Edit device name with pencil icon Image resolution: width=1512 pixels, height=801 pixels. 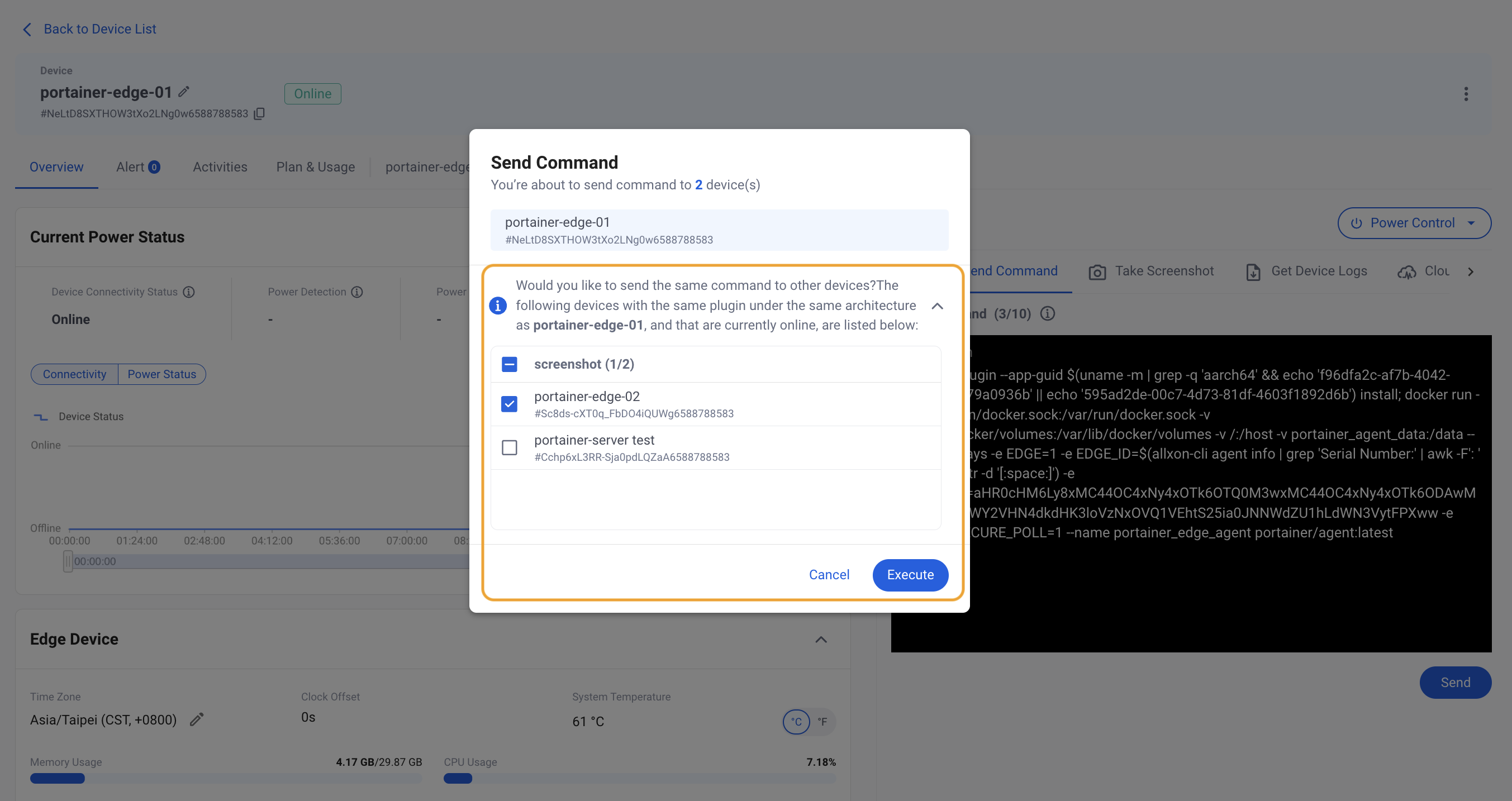click(x=184, y=92)
